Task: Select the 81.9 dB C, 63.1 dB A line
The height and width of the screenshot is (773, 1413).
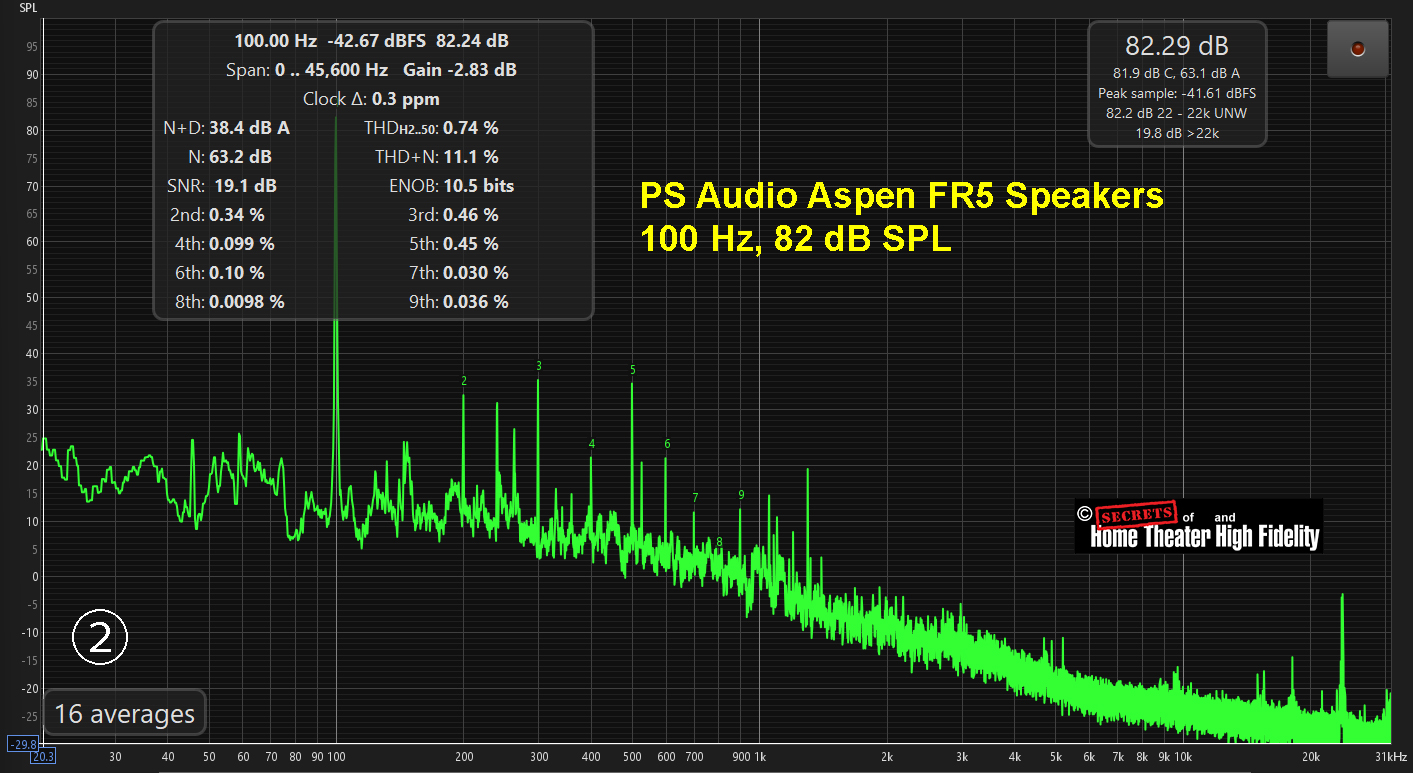Action: pyautogui.click(x=1177, y=73)
